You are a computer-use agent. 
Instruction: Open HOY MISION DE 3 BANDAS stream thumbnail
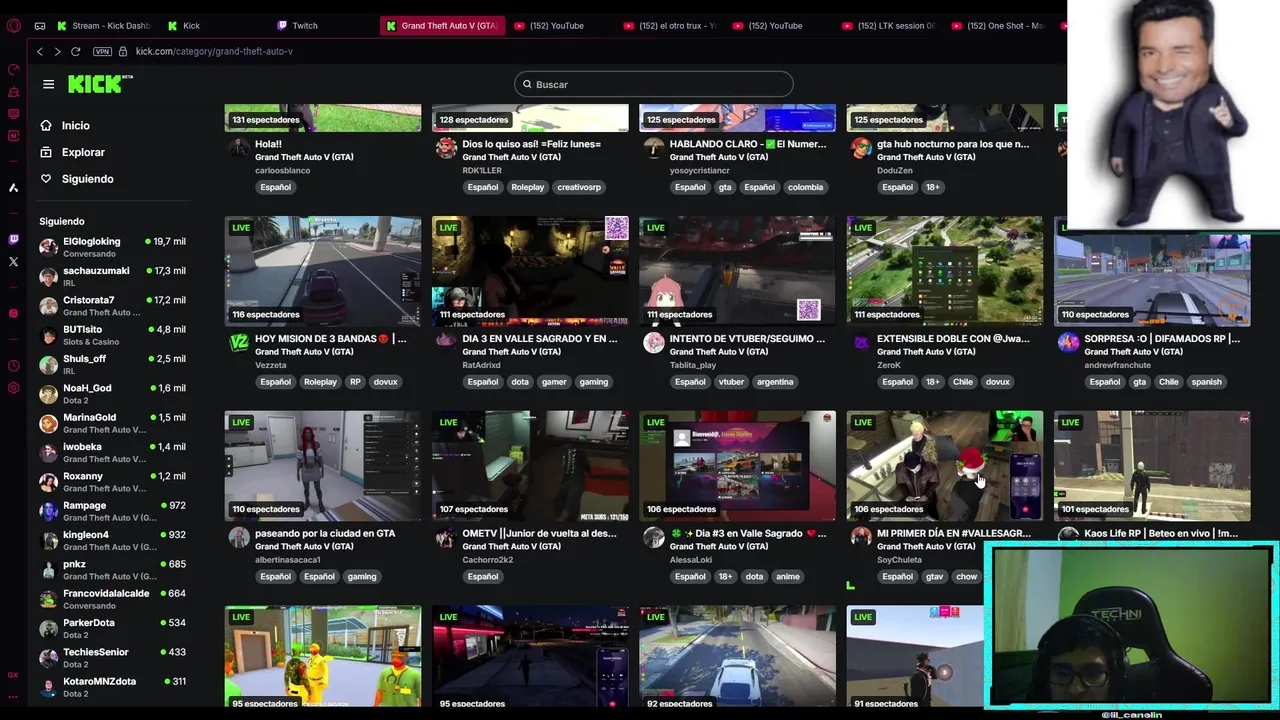323,271
